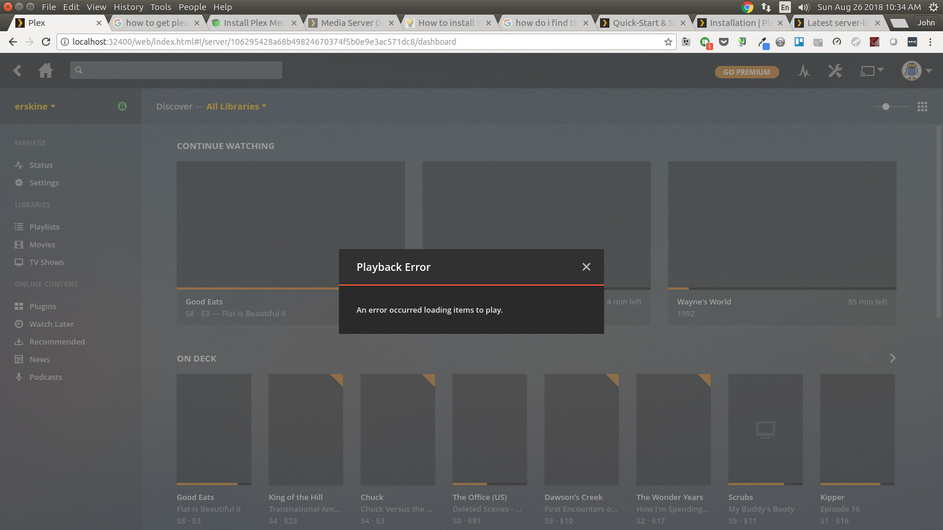The height and width of the screenshot is (530, 943).
Task: Switch to the Install Plex Media tab
Action: coord(254,23)
